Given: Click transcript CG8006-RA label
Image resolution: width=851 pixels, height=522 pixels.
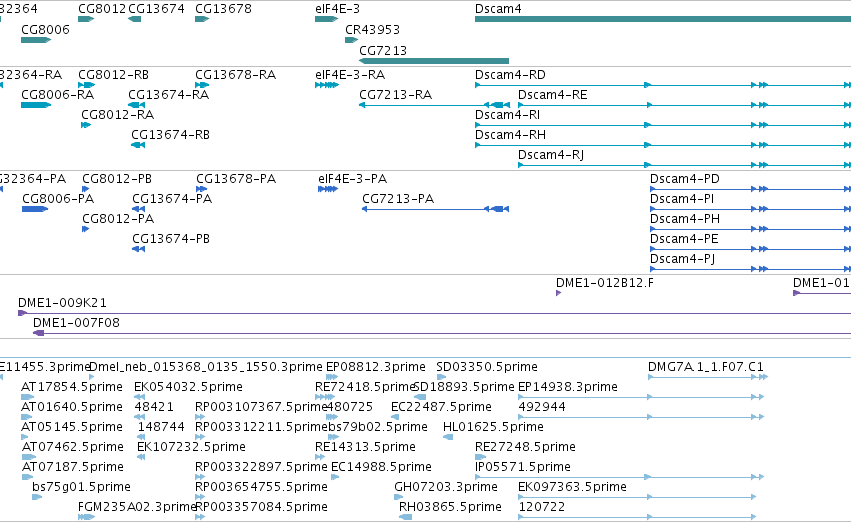Looking at the screenshot, I should [x=58, y=95].
